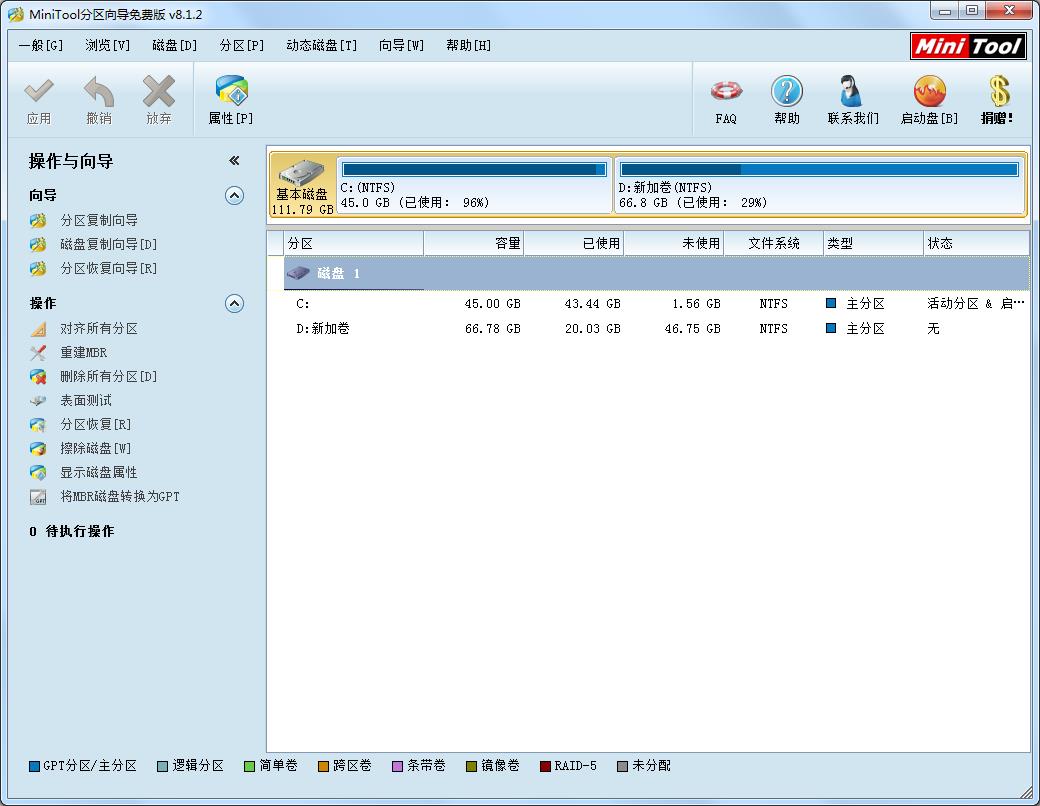Sort by the File System (文件系统) column header
1040x806 pixels.
pos(773,243)
